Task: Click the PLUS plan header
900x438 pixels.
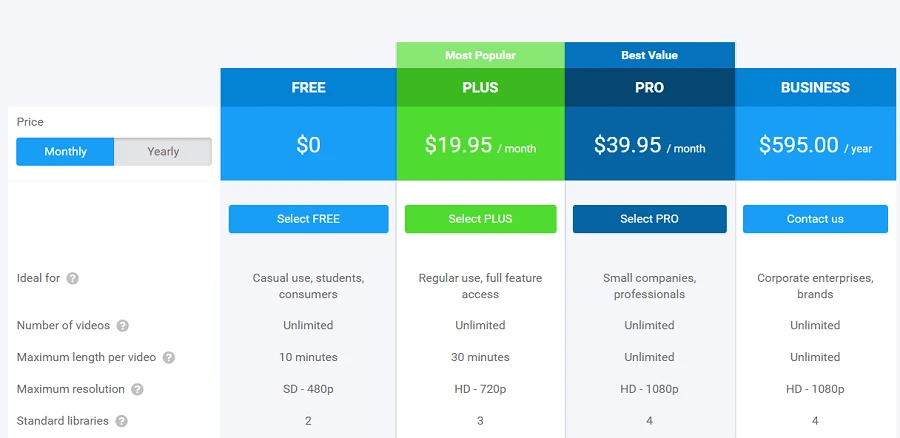Action: (x=480, y=87)
